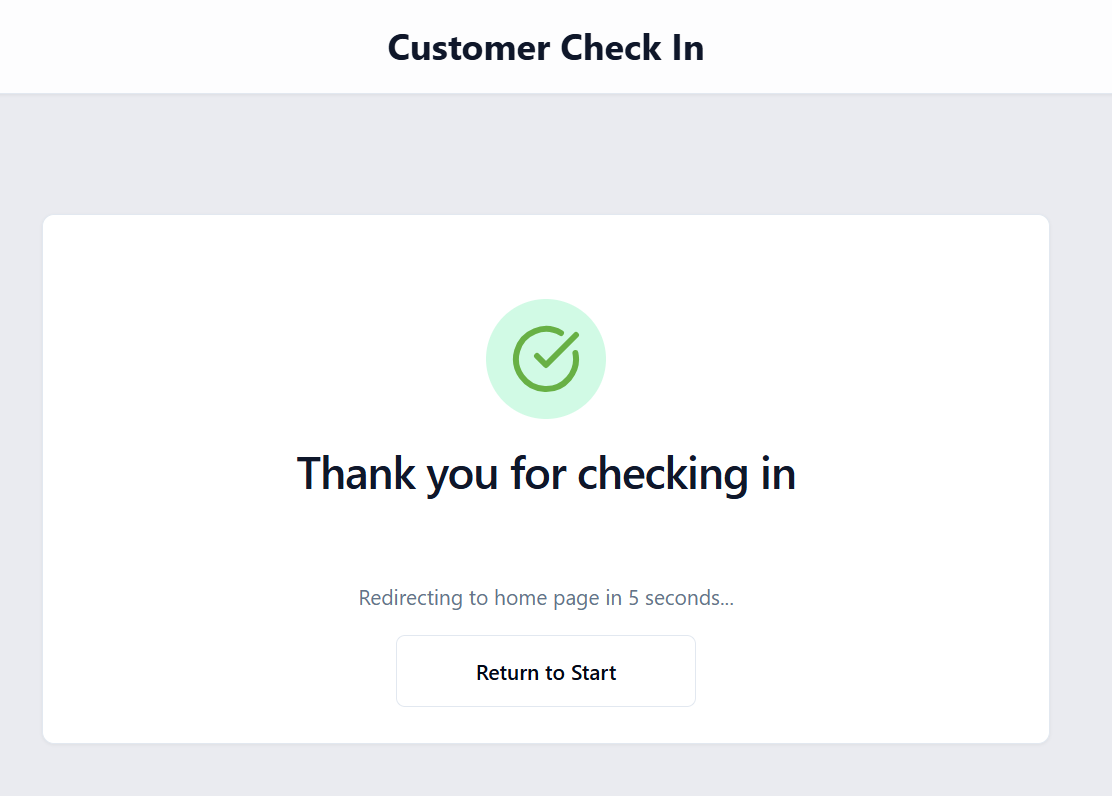1112x796 pixels.
Task: Click the gray background above the confirmation card
Action: point(546,155)
